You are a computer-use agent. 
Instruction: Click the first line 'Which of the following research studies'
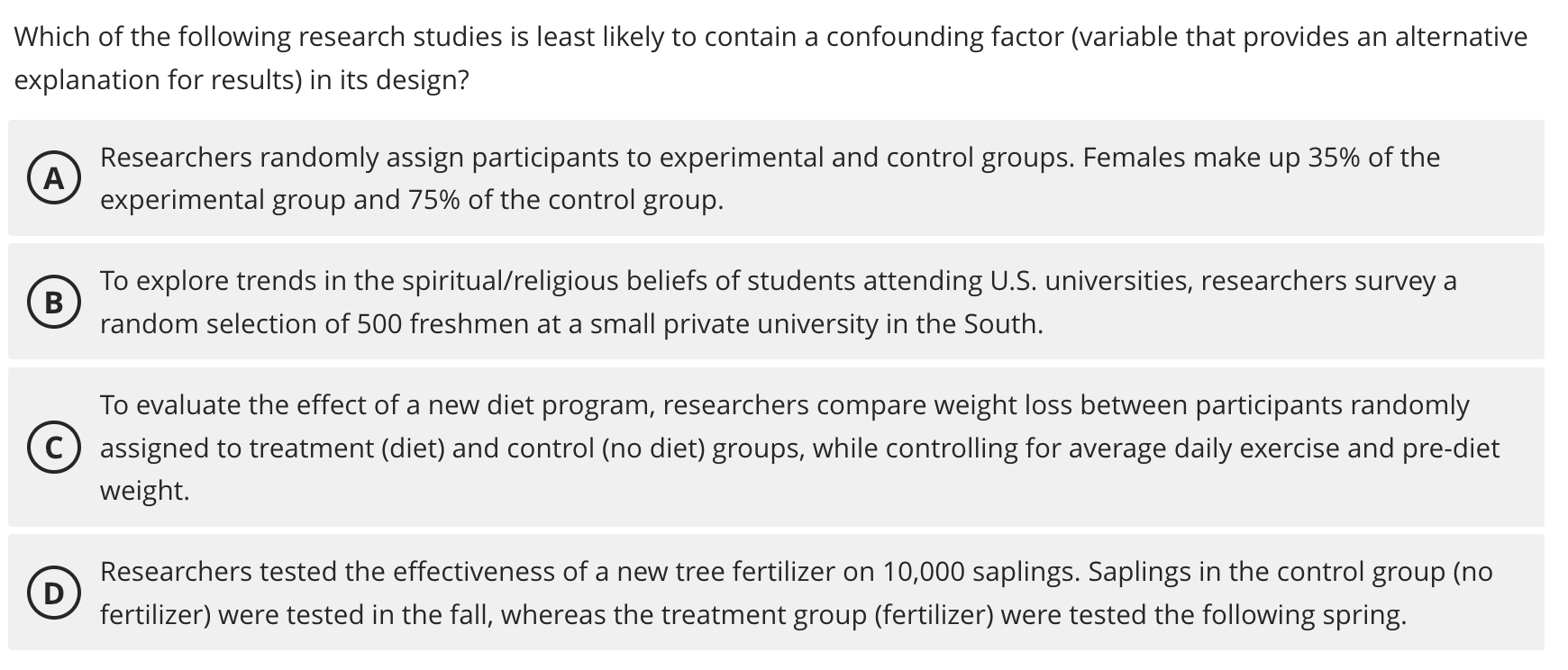click(770, 37)
